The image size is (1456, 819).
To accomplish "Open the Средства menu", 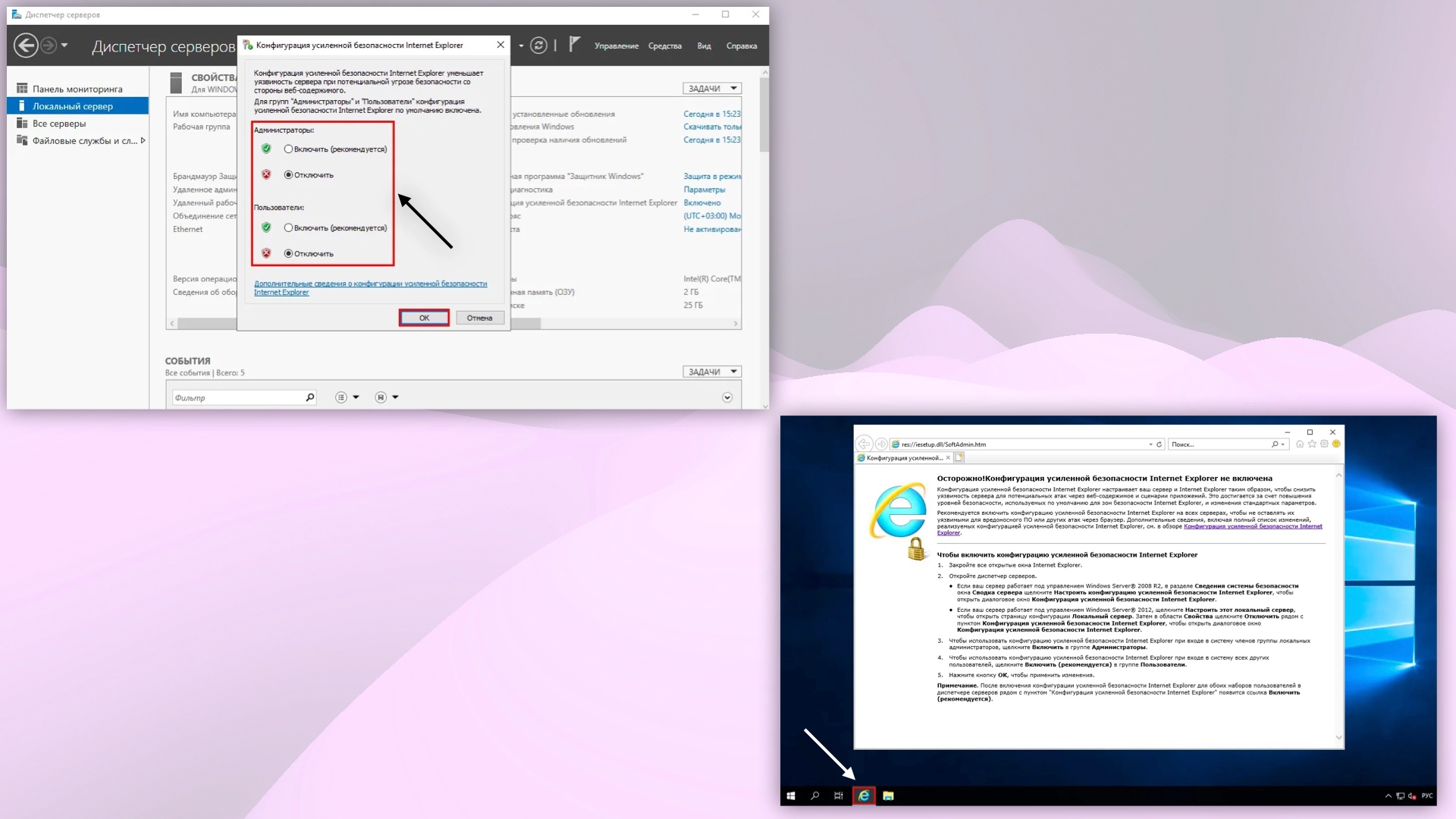I will click(664, 46).
